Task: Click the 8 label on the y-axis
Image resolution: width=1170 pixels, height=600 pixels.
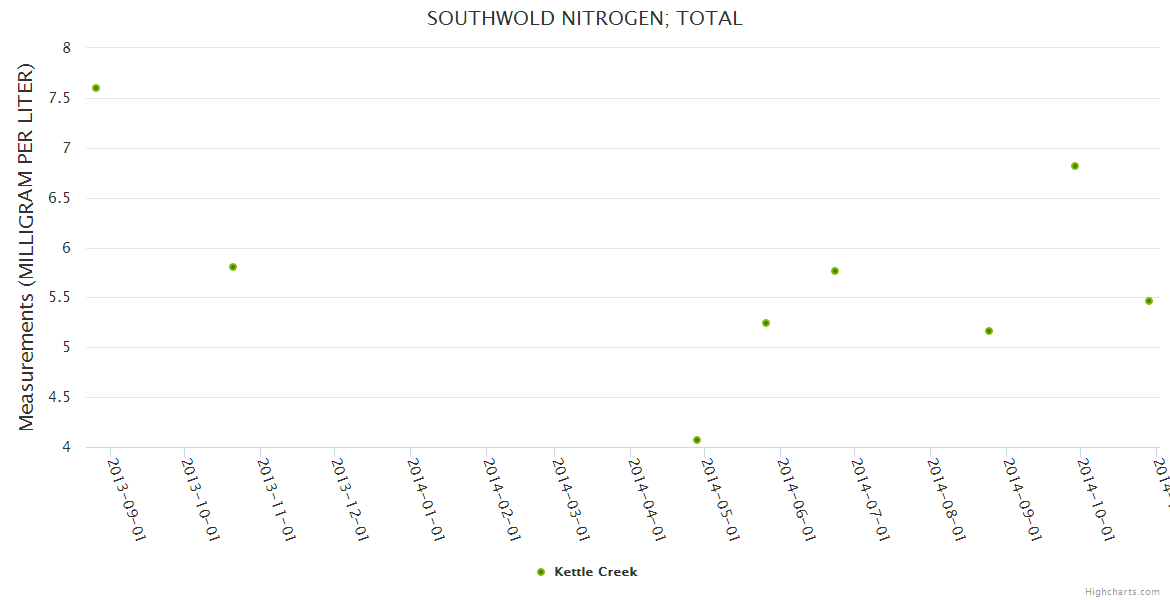Action: click(66, 48)
